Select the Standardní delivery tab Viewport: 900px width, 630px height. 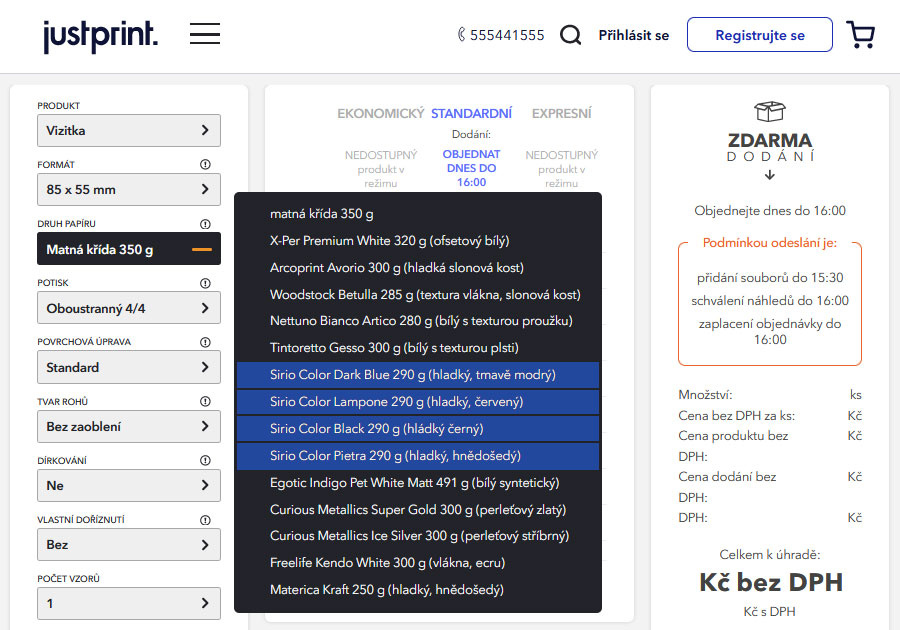point(471,114)
